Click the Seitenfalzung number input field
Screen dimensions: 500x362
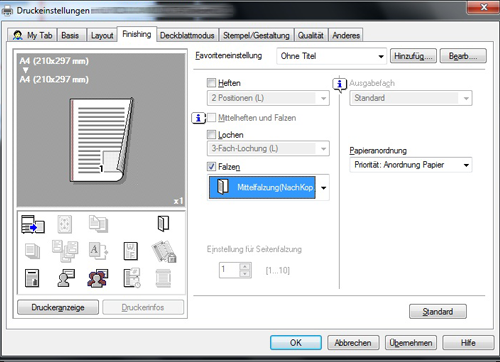point(230,270)
